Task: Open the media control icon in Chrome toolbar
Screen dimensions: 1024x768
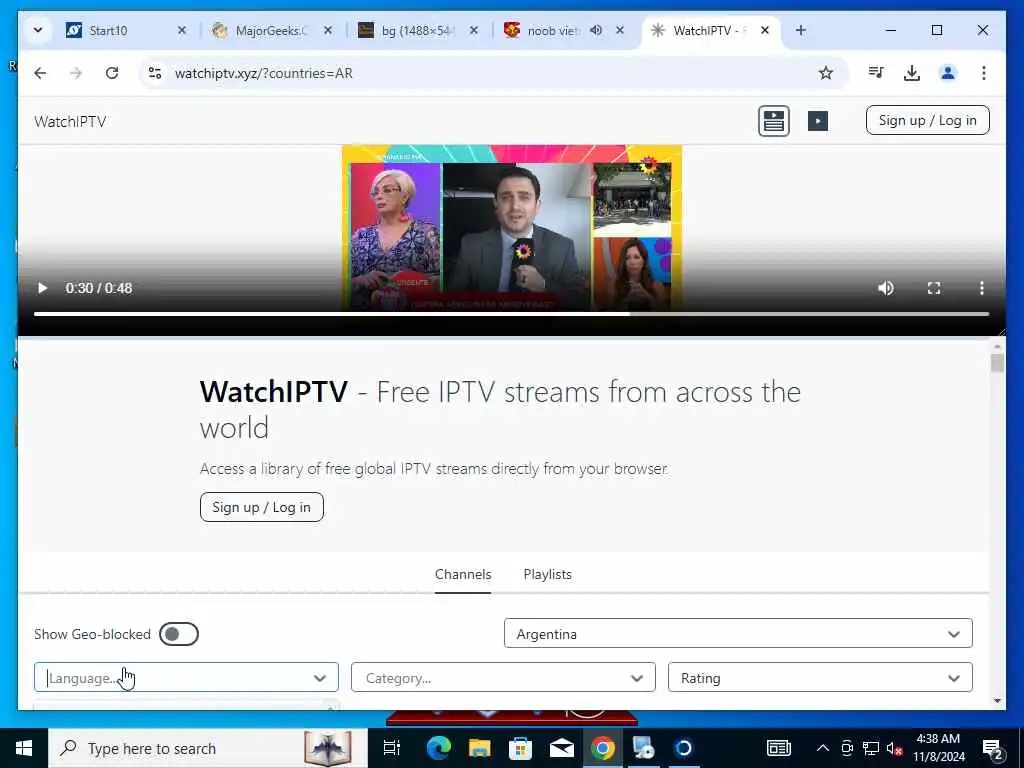Action: pos(876,72)
